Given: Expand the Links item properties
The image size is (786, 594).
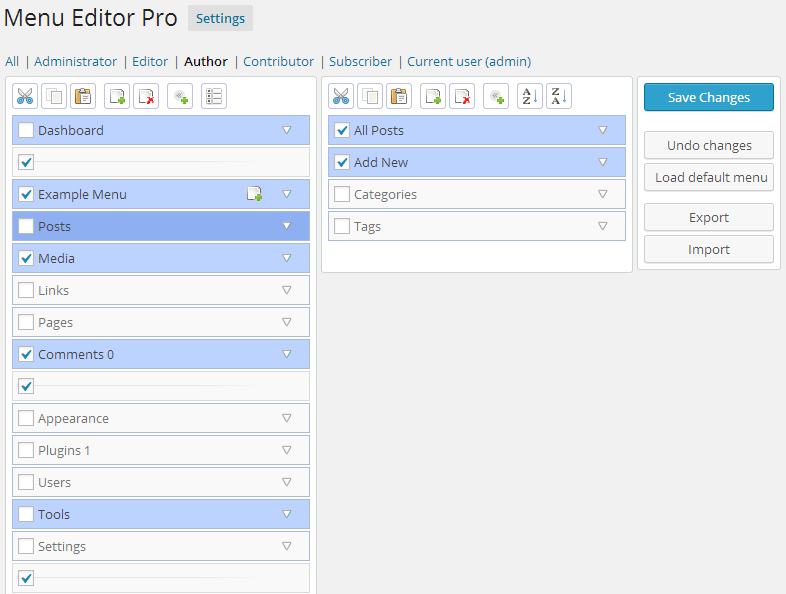Looking at the screenshot, I should click(x=287, y=290).
